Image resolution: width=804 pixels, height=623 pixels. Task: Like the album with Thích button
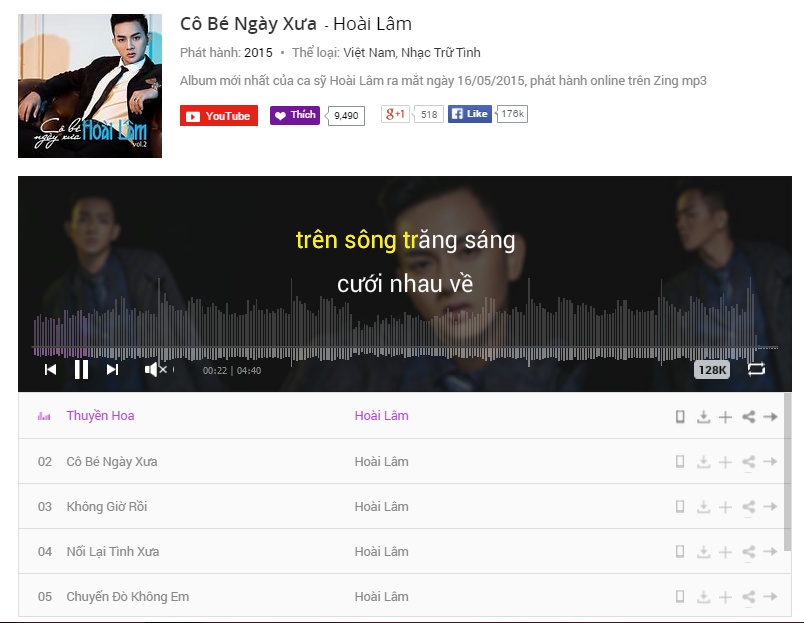pos(295,115)
